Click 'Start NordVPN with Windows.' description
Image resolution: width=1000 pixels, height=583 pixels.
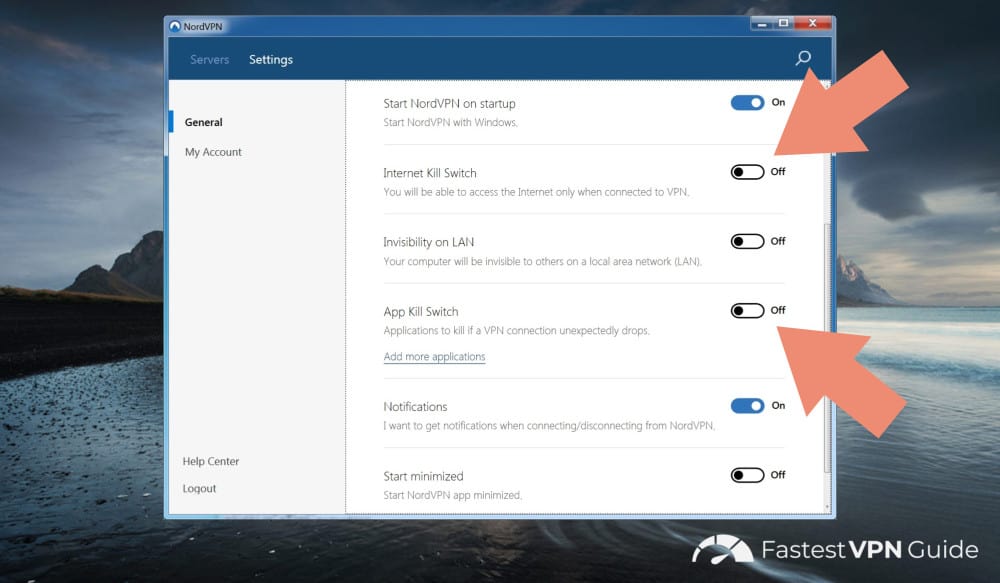click(x=450, y=122)
